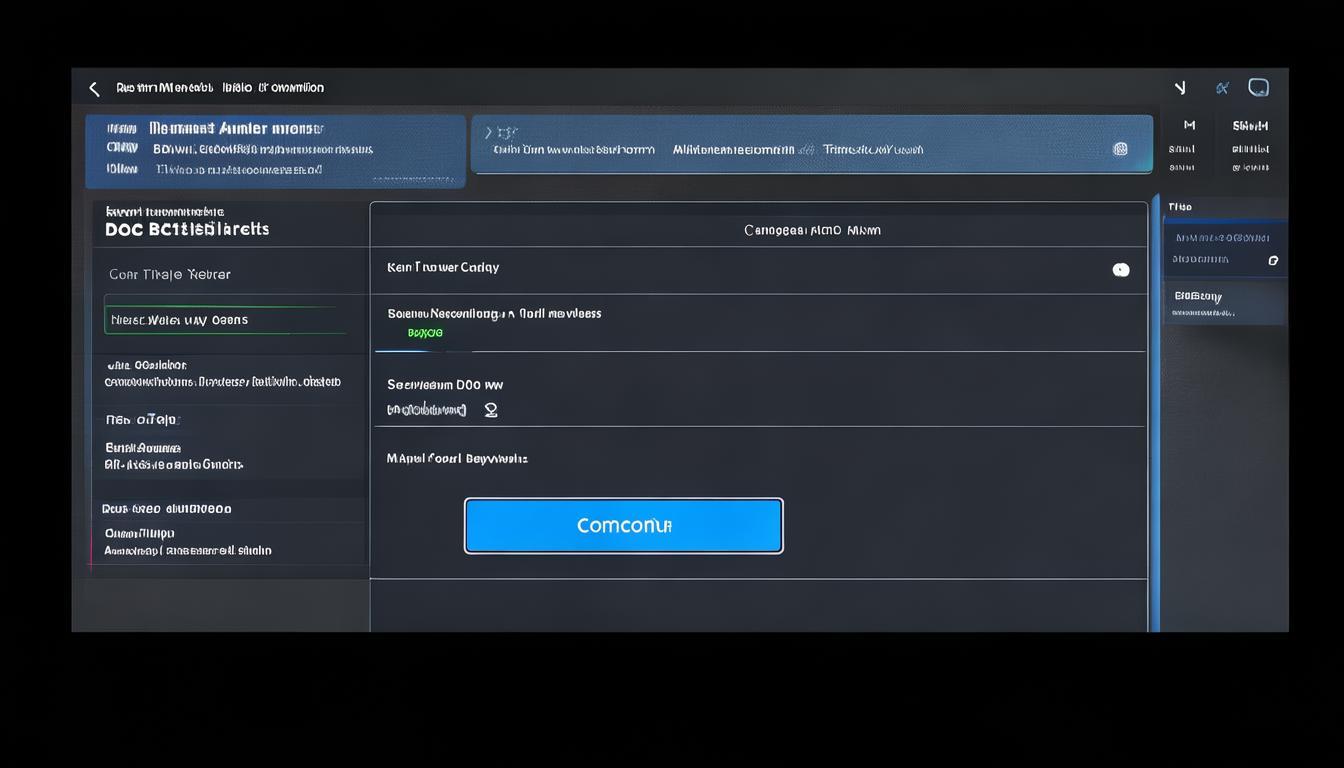
Task: Click the M icon in right column
Action: click(1189, 126)
